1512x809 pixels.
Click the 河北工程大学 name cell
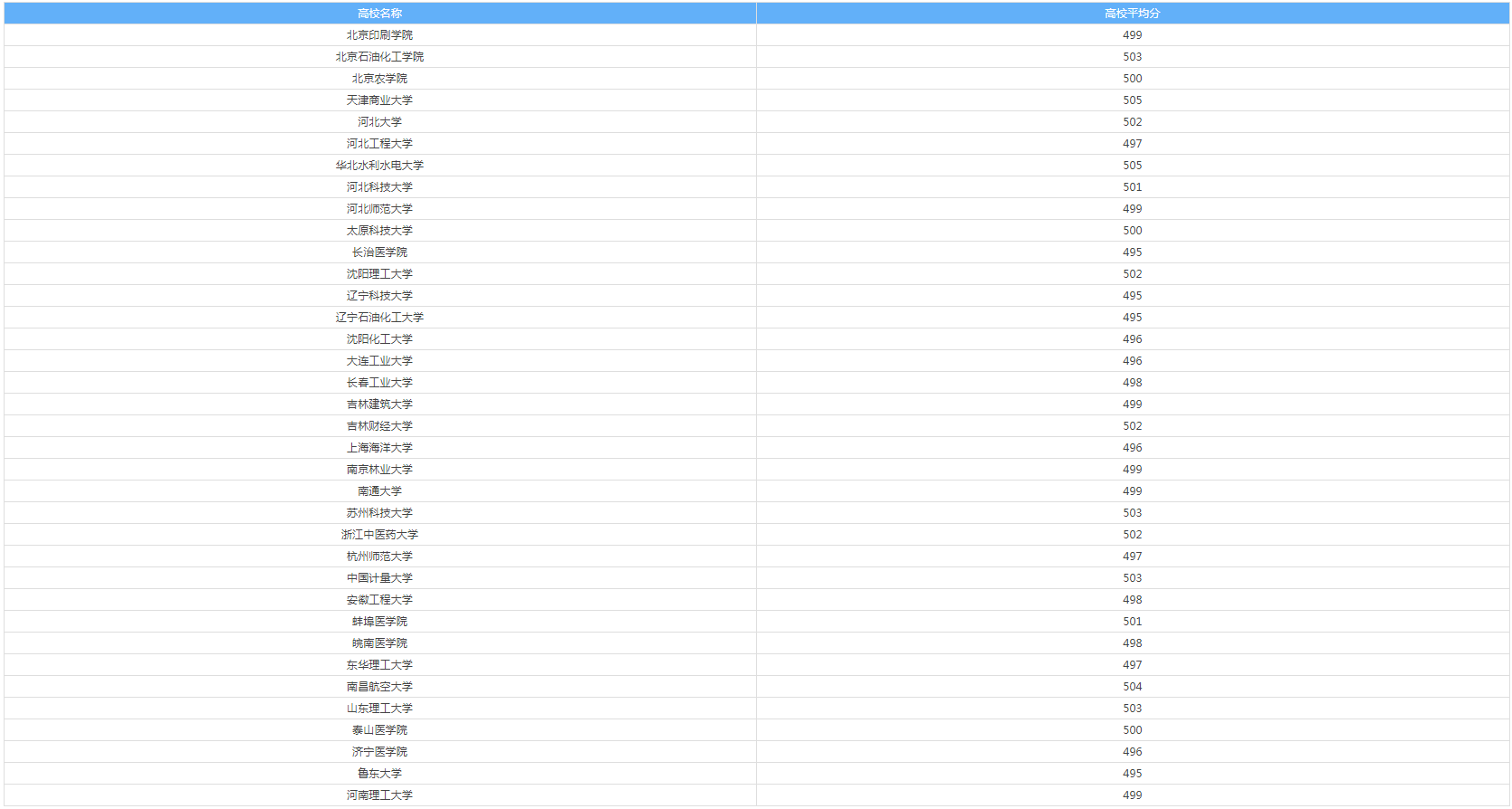pyautogui.click(x=379, y=144)
